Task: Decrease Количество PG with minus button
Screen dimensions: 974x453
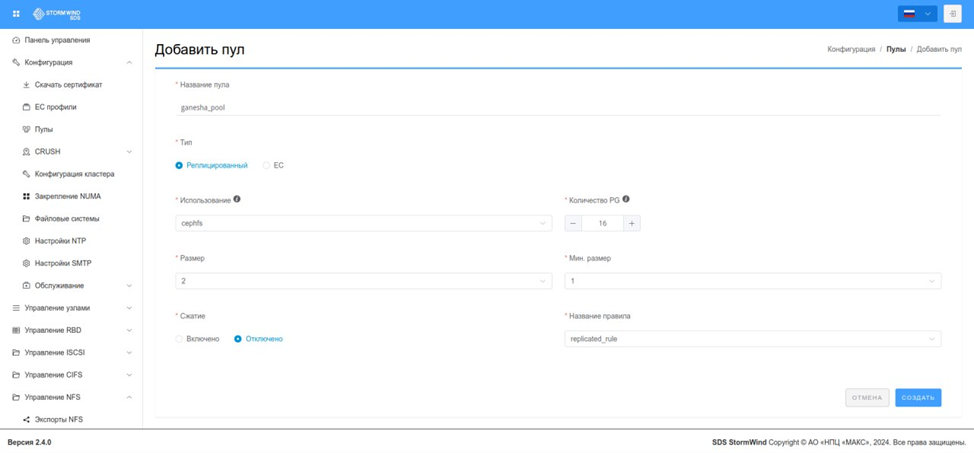Action: [573, 224]
